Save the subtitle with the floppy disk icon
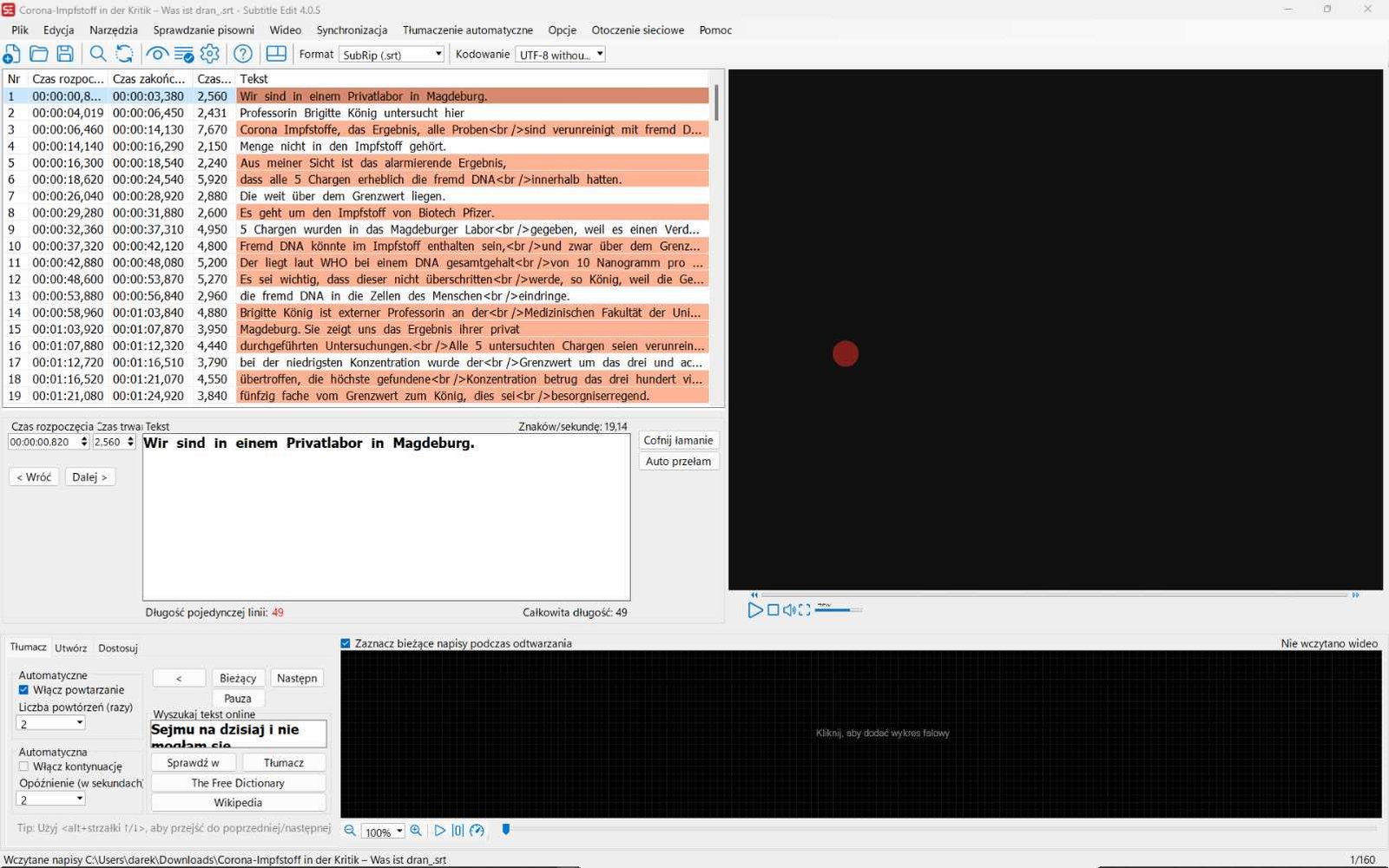Screen dimensions: 1389x868 [65, 54]
